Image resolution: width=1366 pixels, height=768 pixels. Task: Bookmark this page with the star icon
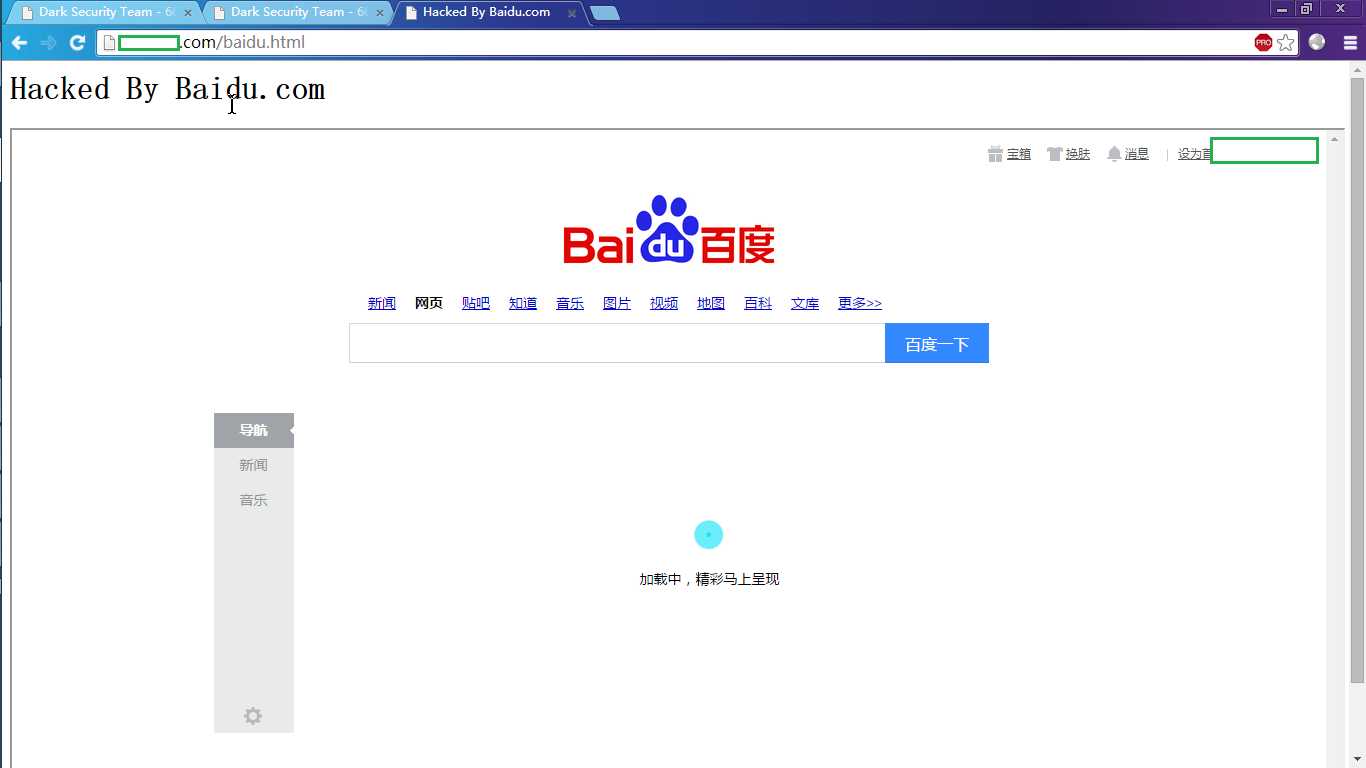[1286, 42]
